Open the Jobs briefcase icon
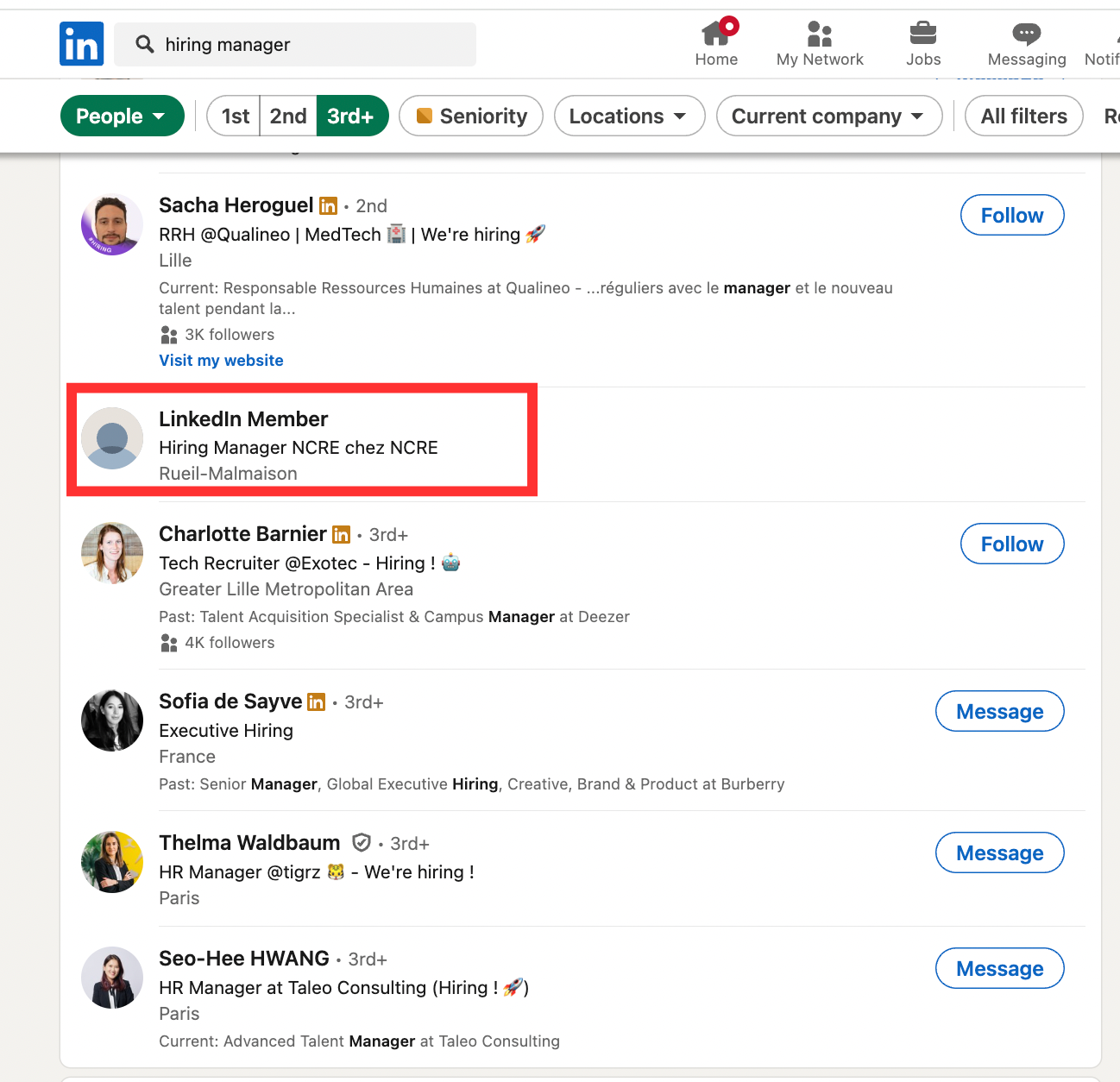 coord(923,34)
